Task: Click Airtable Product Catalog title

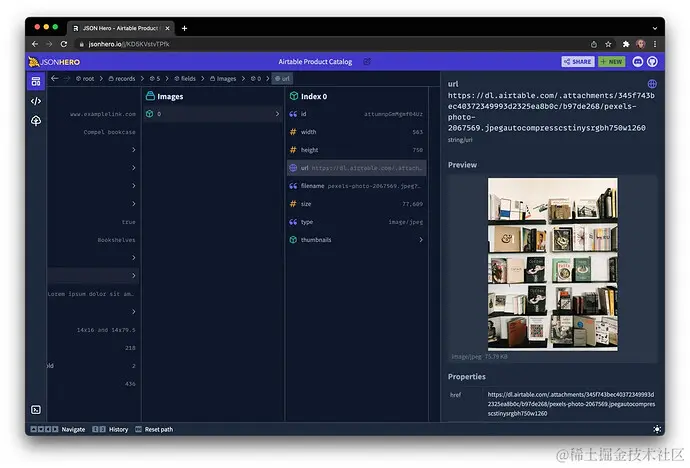Action: coord(315,62)
